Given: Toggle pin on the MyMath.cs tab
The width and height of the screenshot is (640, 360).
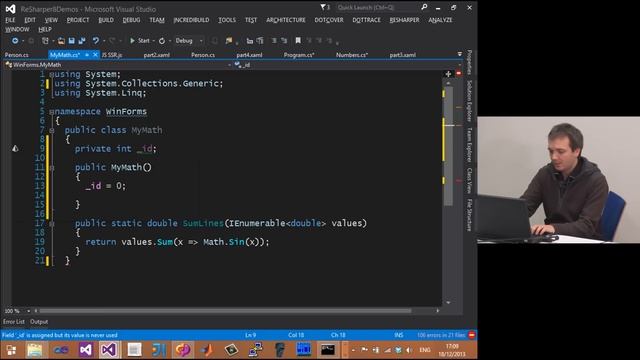Looking at the screenshot, I should 87,55.
